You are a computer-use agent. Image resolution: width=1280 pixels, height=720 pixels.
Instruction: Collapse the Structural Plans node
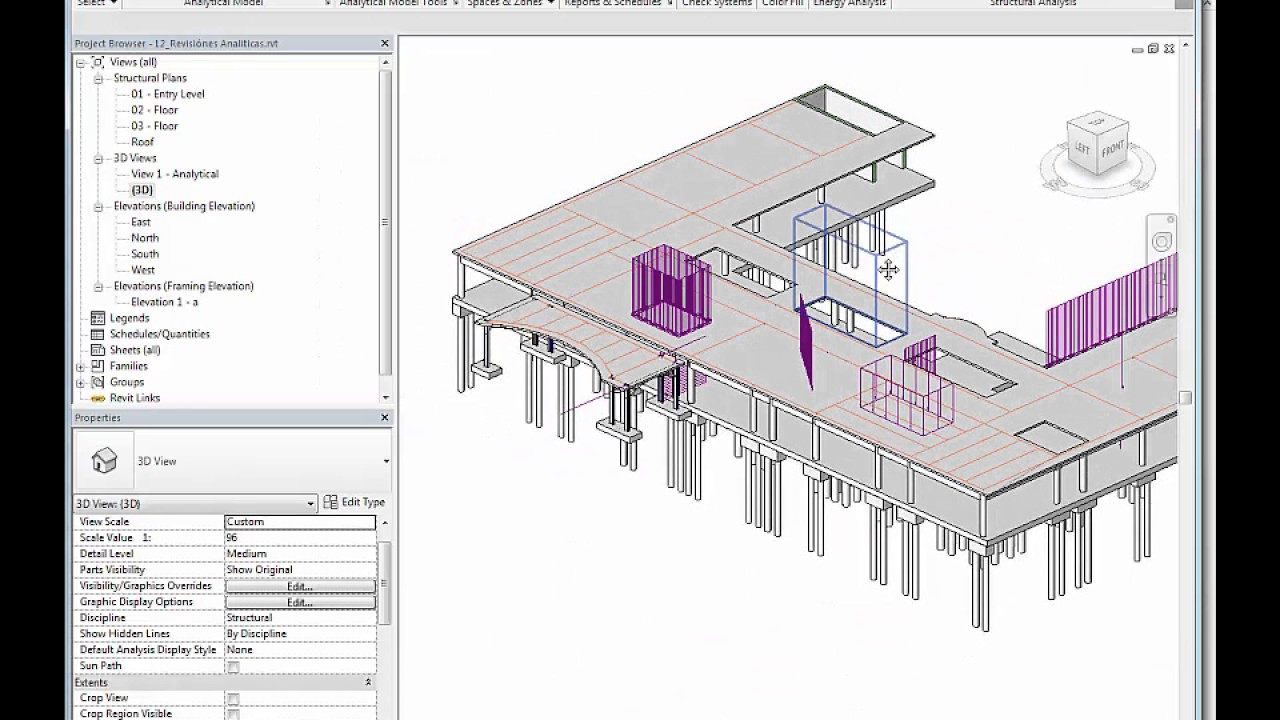[98, 78]
